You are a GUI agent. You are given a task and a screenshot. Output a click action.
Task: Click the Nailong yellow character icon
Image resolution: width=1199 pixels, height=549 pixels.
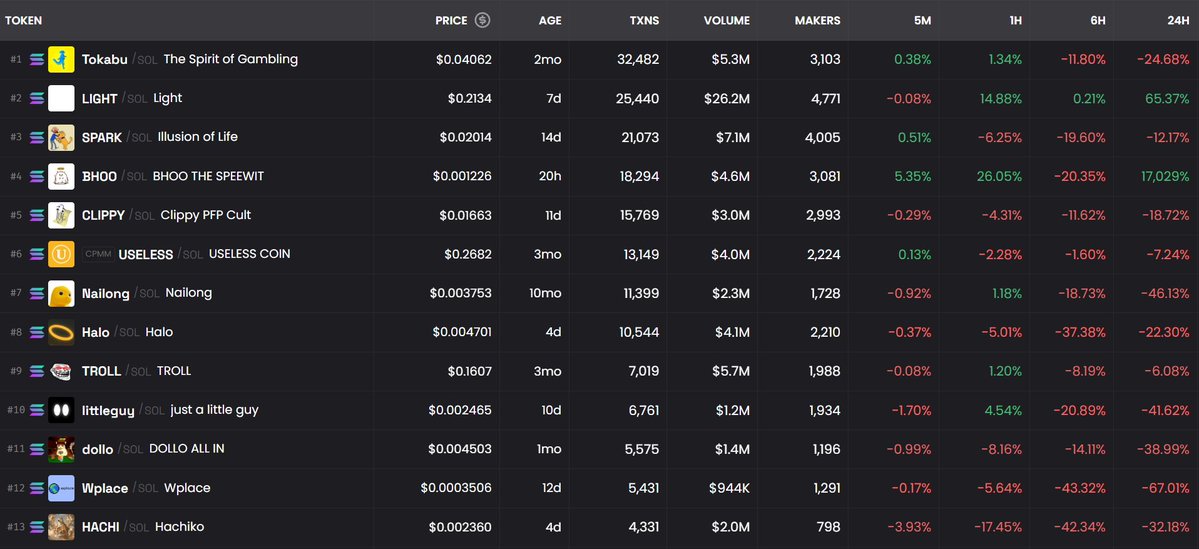(x=61, y=293)
